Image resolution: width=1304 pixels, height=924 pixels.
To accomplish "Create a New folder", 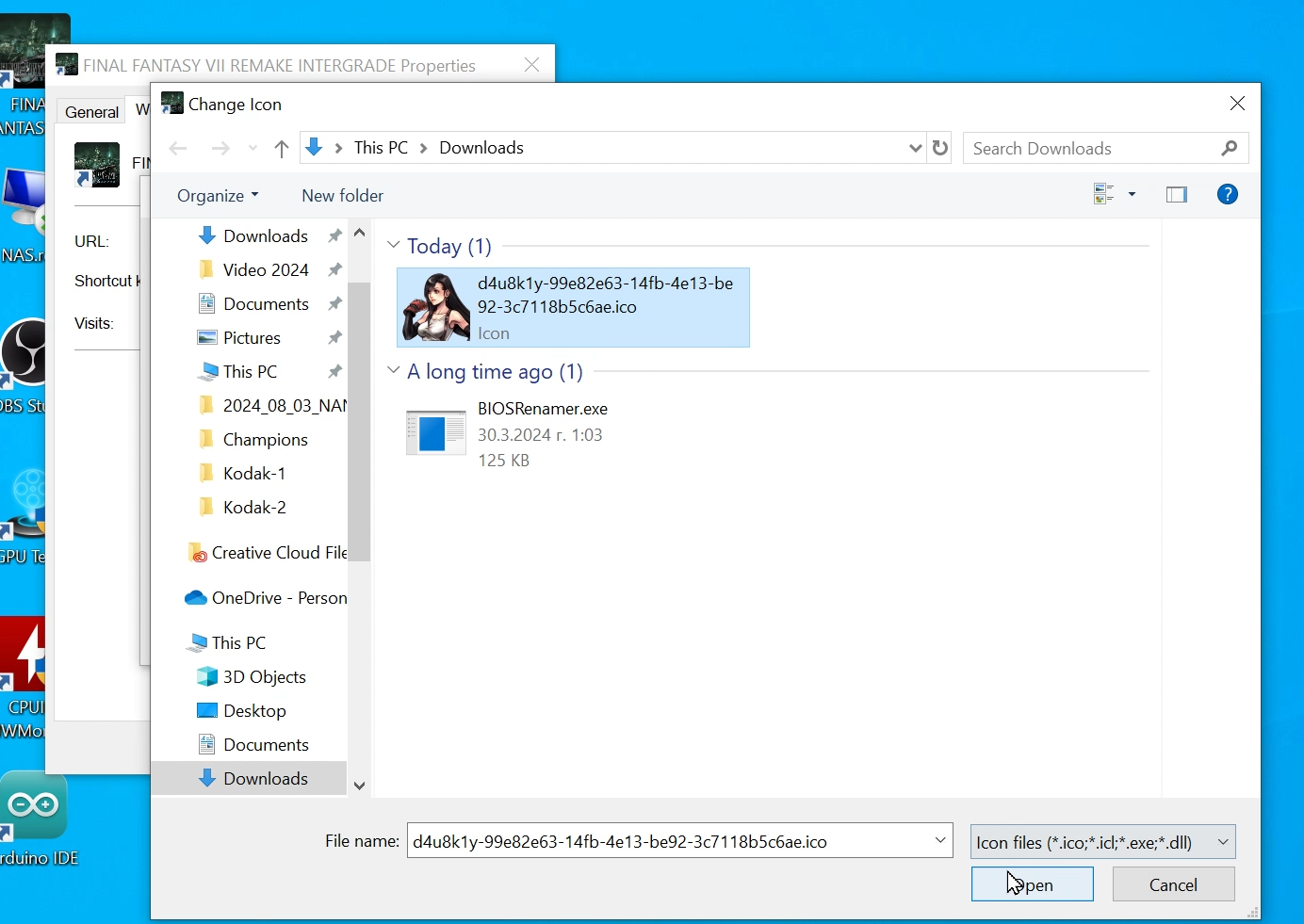I will point(343,196).
